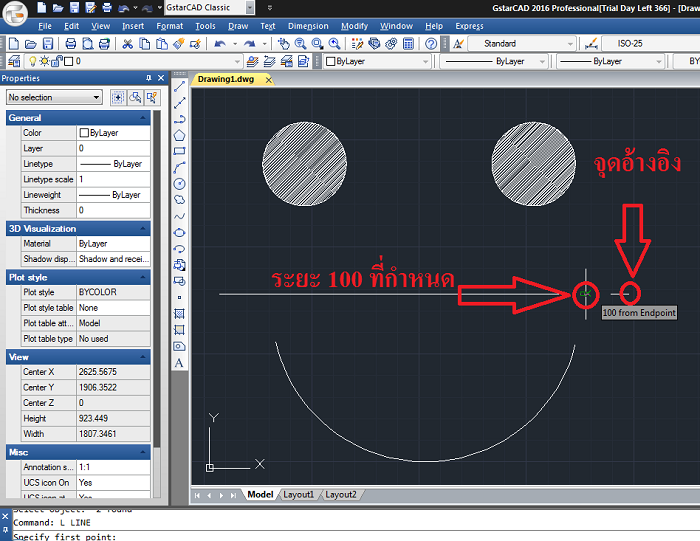Image resolution: width=700 pixels, height=541 pixels.
Task: Pin the Properties panel with auto-hide
Action: (x=150, y=79)
